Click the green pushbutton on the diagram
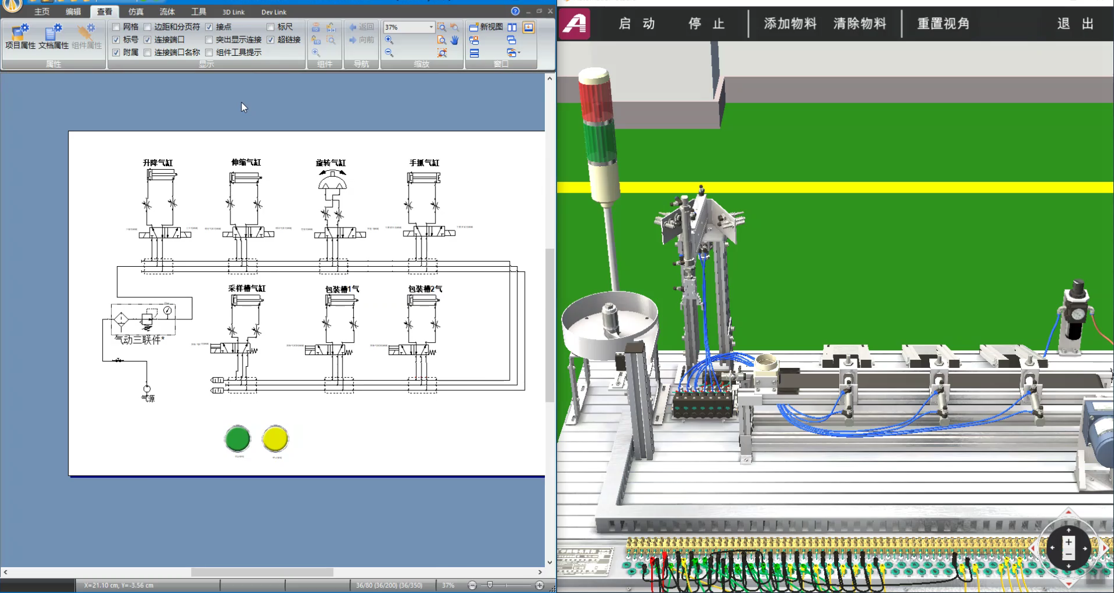Image resolution: width=1114 pixels, height=593 pixels. 237,438
